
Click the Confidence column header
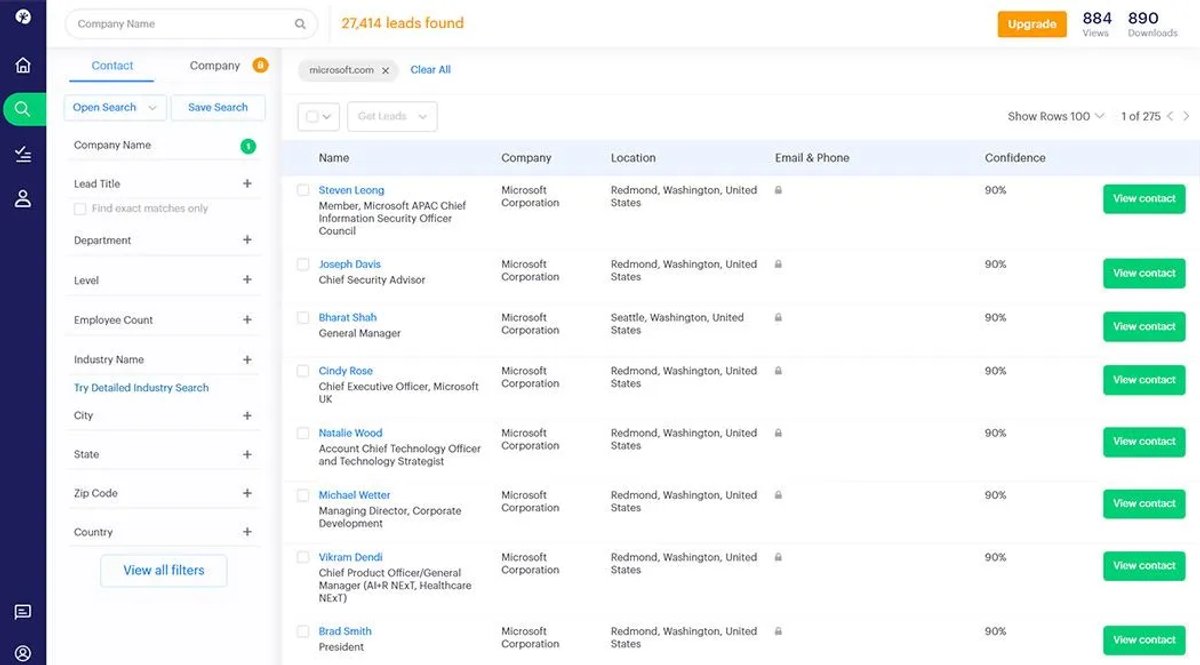point(1015,158)
